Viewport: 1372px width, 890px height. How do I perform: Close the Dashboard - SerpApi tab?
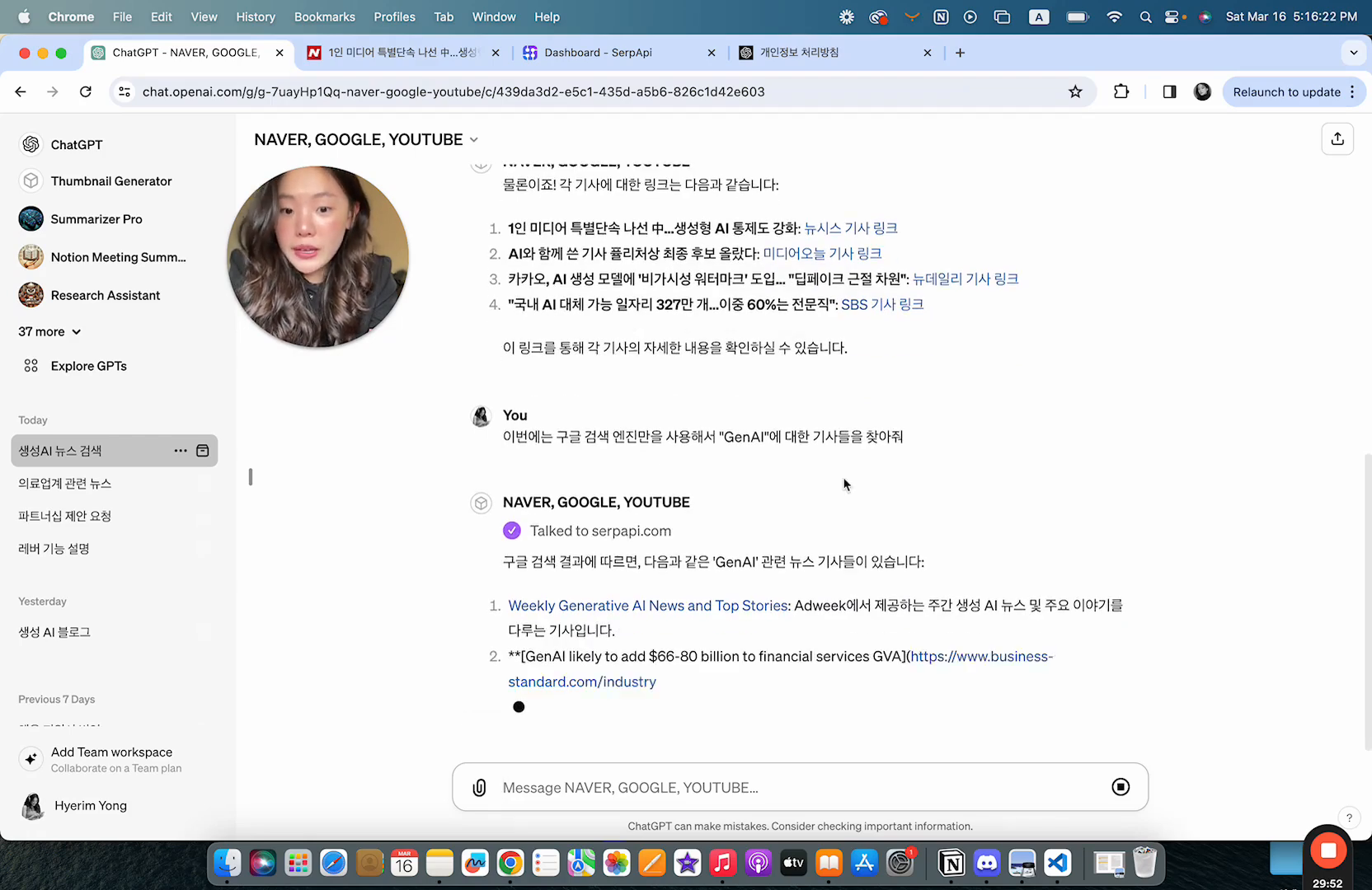712,53
